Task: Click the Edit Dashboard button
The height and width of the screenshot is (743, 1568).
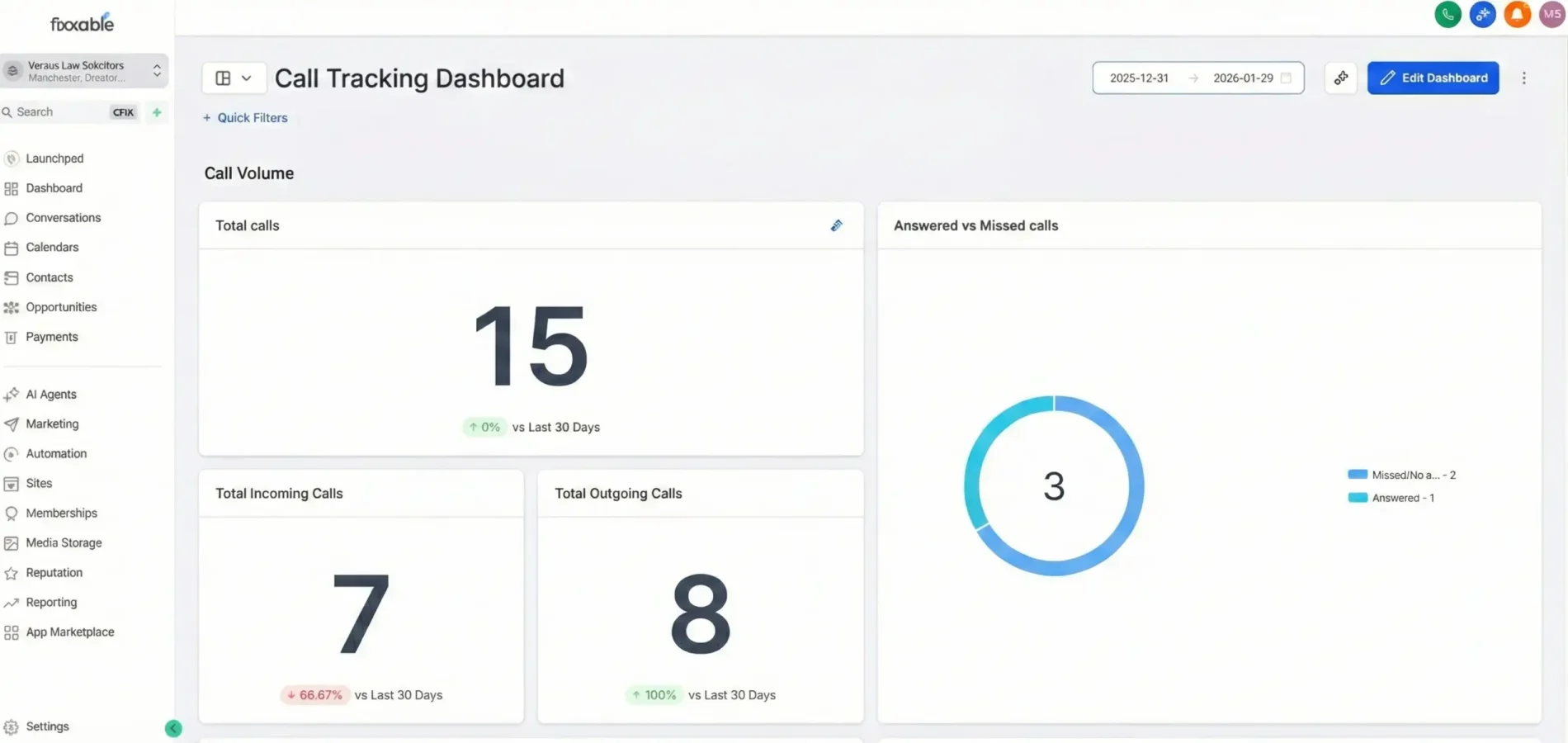Action: (x=1433, y=78)
